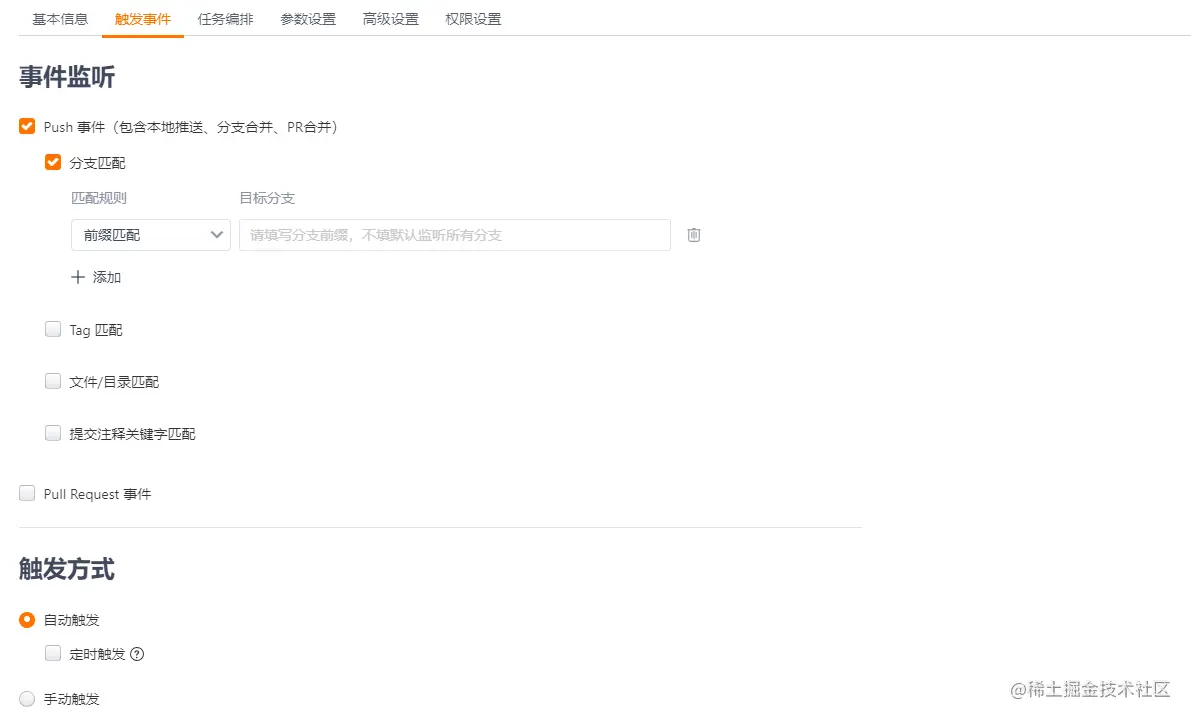The width and height of the screenshot is (1191, 720).
Task: Select the 手动触发 radio button
Action: pos(27,699)
